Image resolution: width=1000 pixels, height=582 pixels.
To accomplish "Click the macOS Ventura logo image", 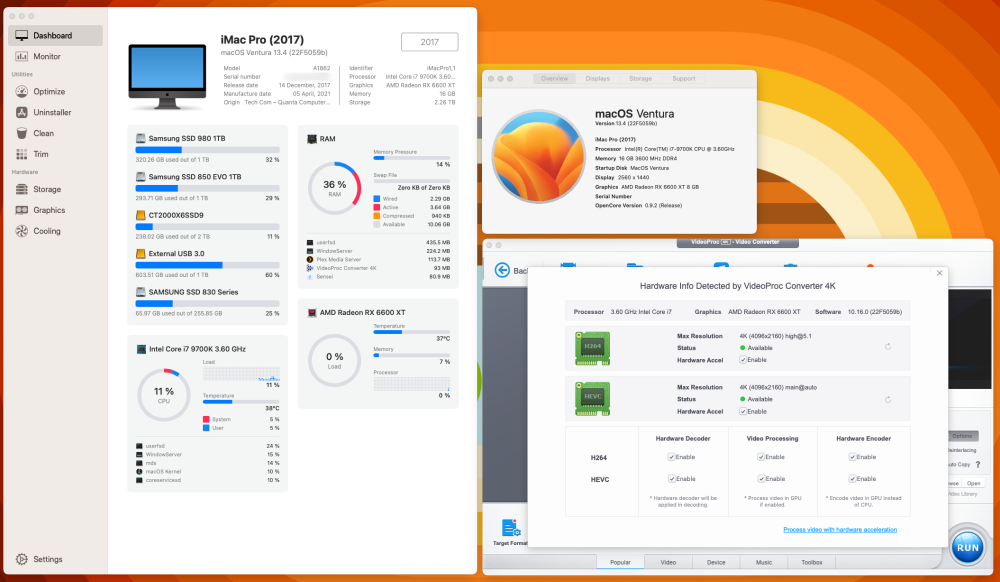I will coord(539,157).
